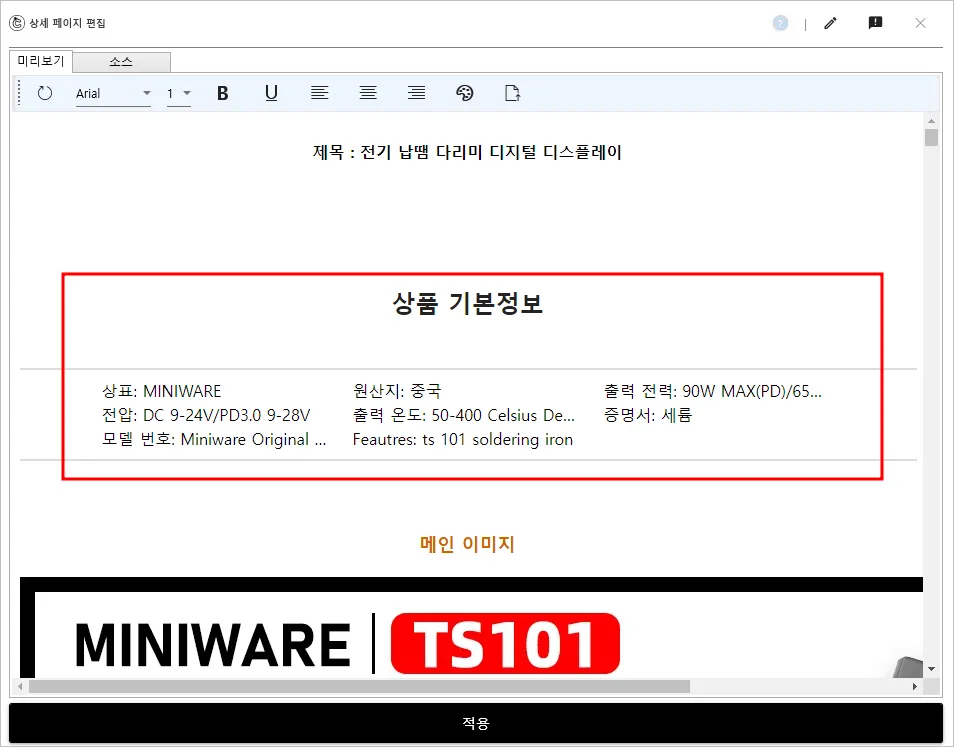The image size is (954, 747).
Task: Click the text 상표: MINIWARE
Action: (x=161, y=391)
